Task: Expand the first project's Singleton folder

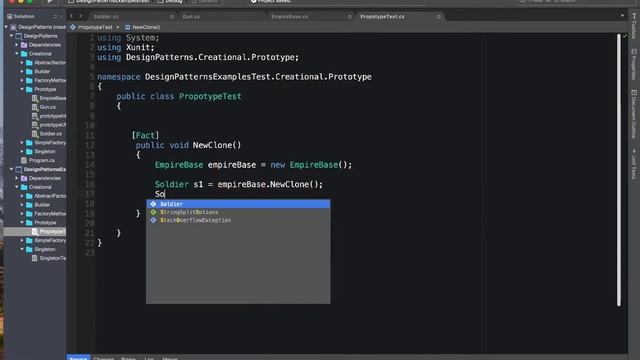Action: 22,151
